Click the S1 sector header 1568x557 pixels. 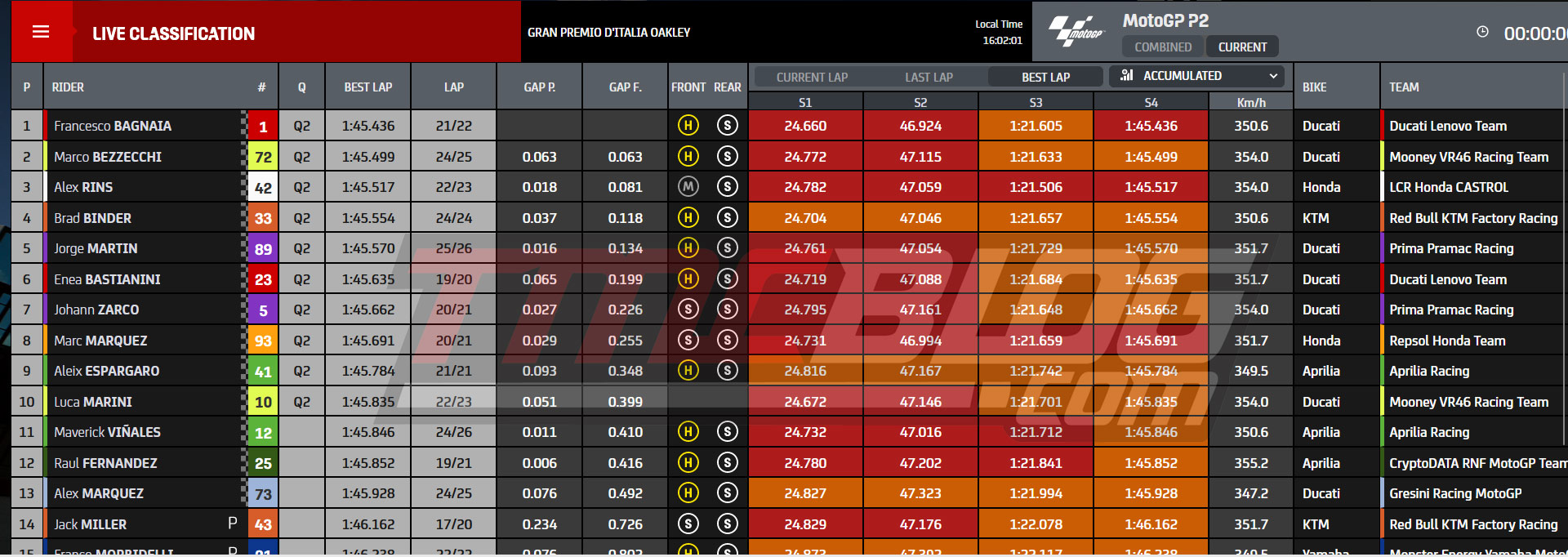[805, 102]
